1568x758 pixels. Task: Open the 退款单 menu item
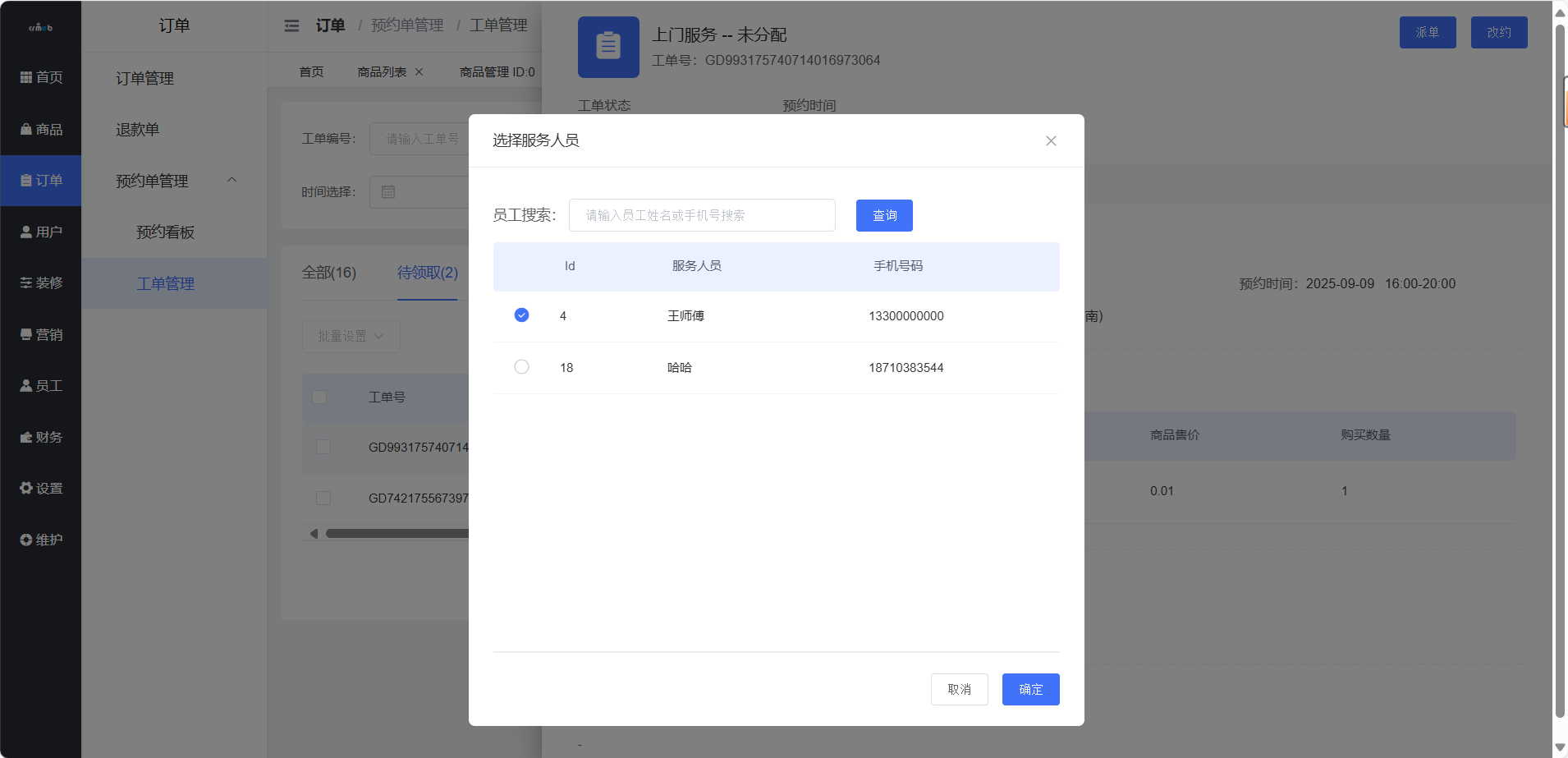136,129
